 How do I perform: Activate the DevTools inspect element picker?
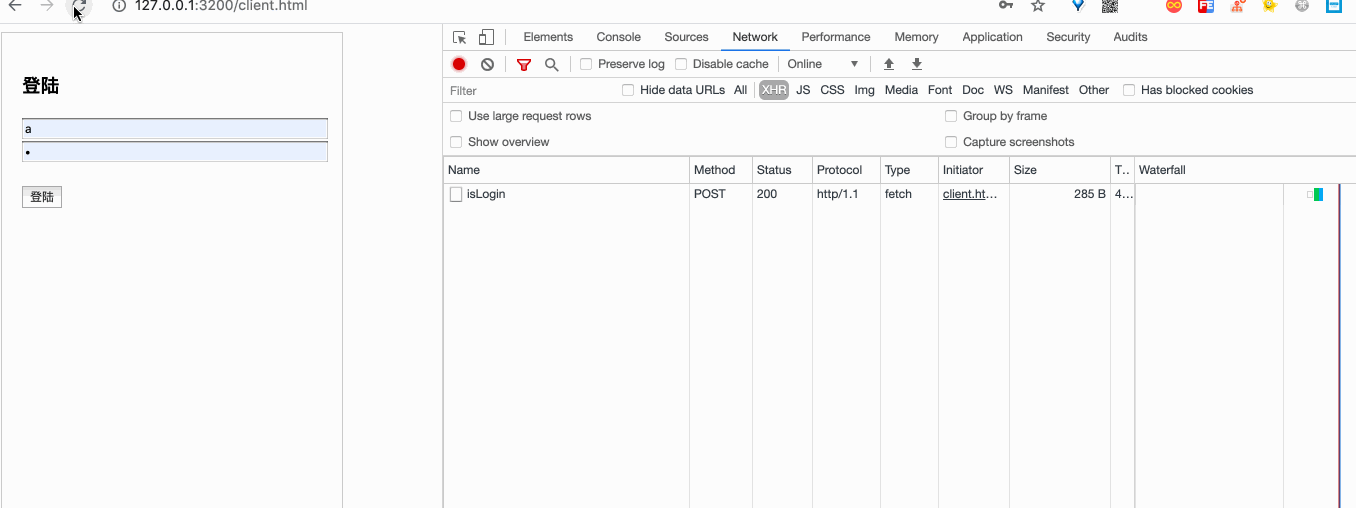point(460,37)
